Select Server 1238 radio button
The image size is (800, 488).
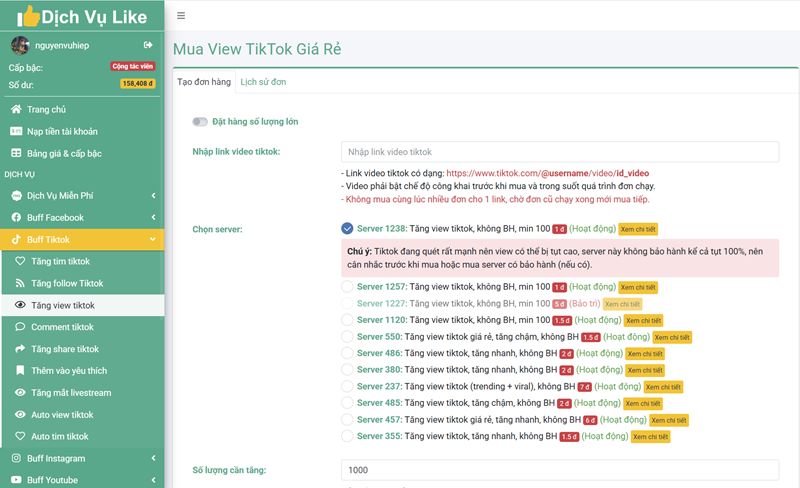click(347, 228)
